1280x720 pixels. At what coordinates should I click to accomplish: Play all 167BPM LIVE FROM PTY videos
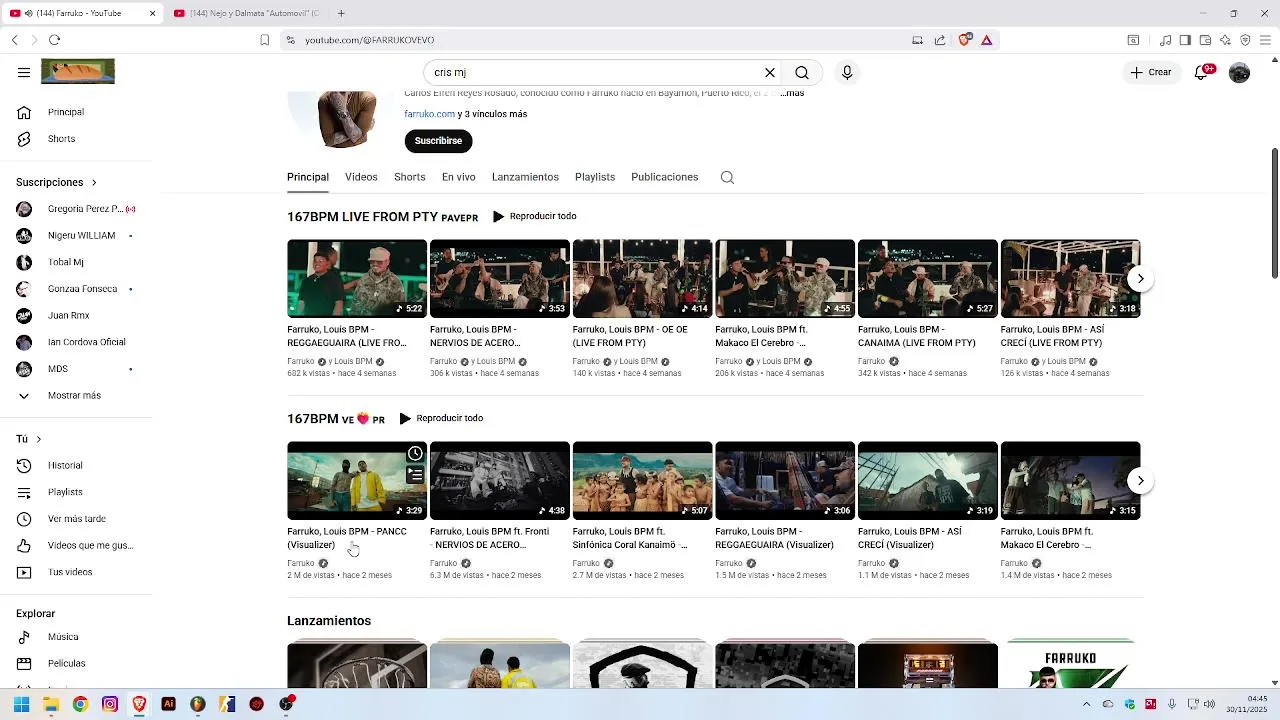(534, 216)
